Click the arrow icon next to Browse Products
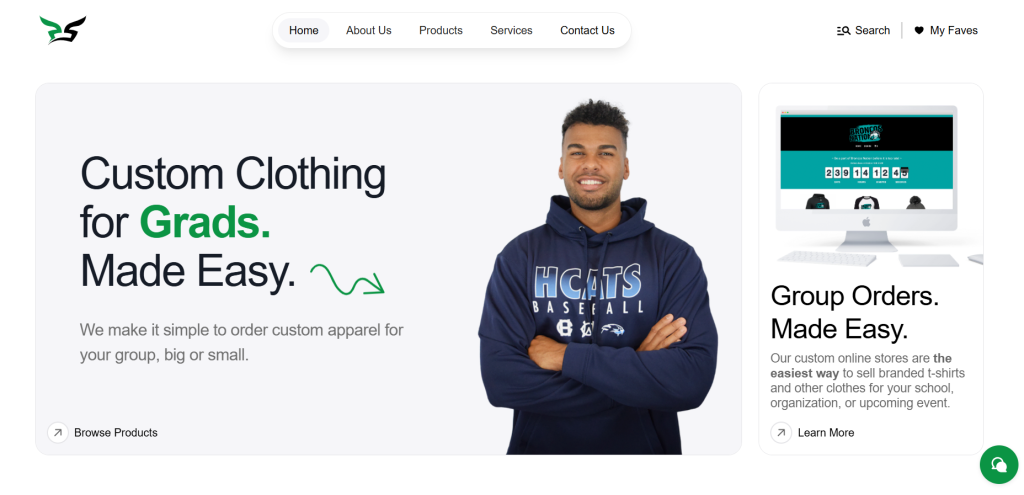This screenshot has width=1024, height=495. pyautogui.click(x=58, y=432)
